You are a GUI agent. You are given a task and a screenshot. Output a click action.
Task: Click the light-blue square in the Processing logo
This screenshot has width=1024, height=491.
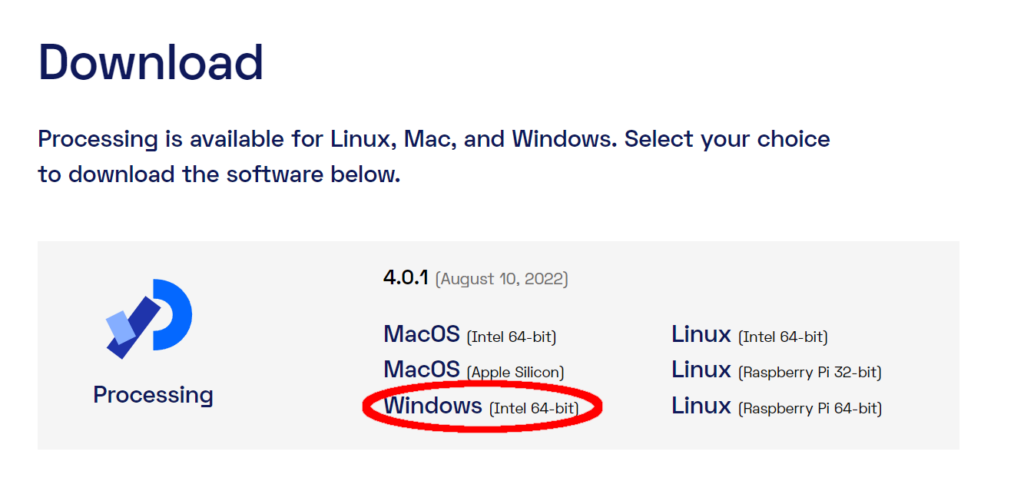coord(121,327)
